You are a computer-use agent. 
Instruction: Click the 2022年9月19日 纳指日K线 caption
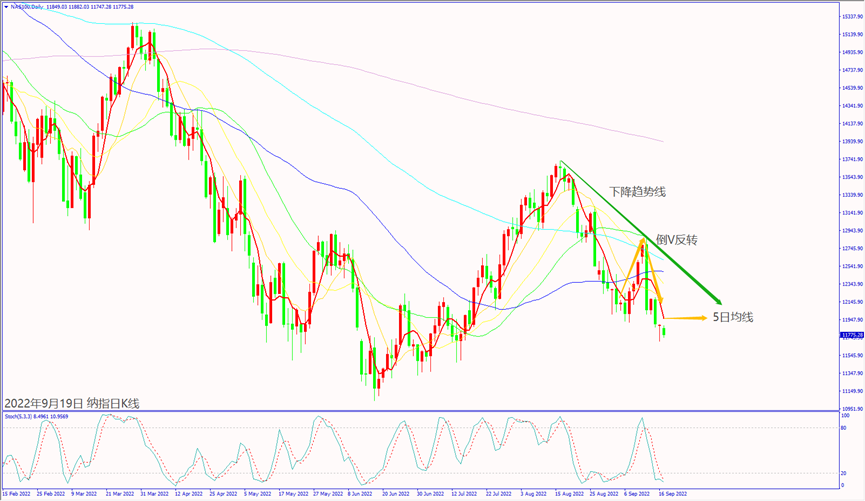(72, 403)
